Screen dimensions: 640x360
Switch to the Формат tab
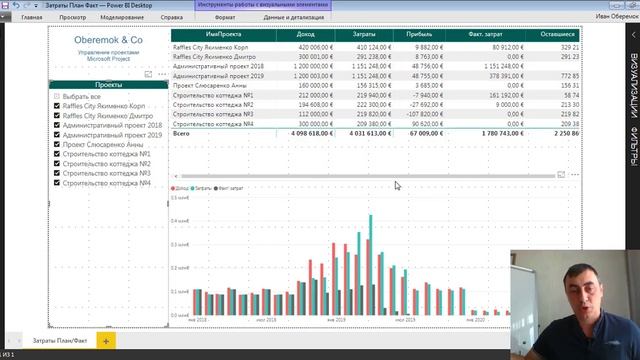point(225,17)
